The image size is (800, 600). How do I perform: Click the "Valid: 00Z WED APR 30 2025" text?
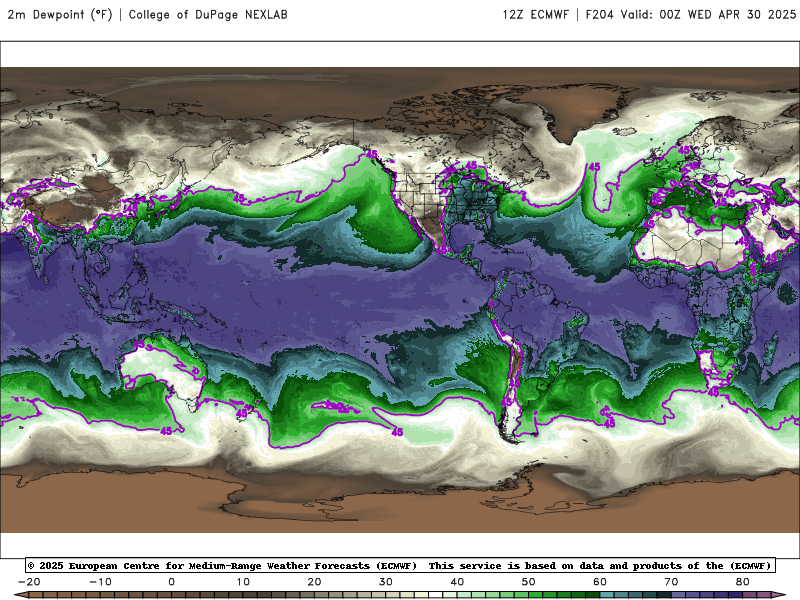pos(708,14)
